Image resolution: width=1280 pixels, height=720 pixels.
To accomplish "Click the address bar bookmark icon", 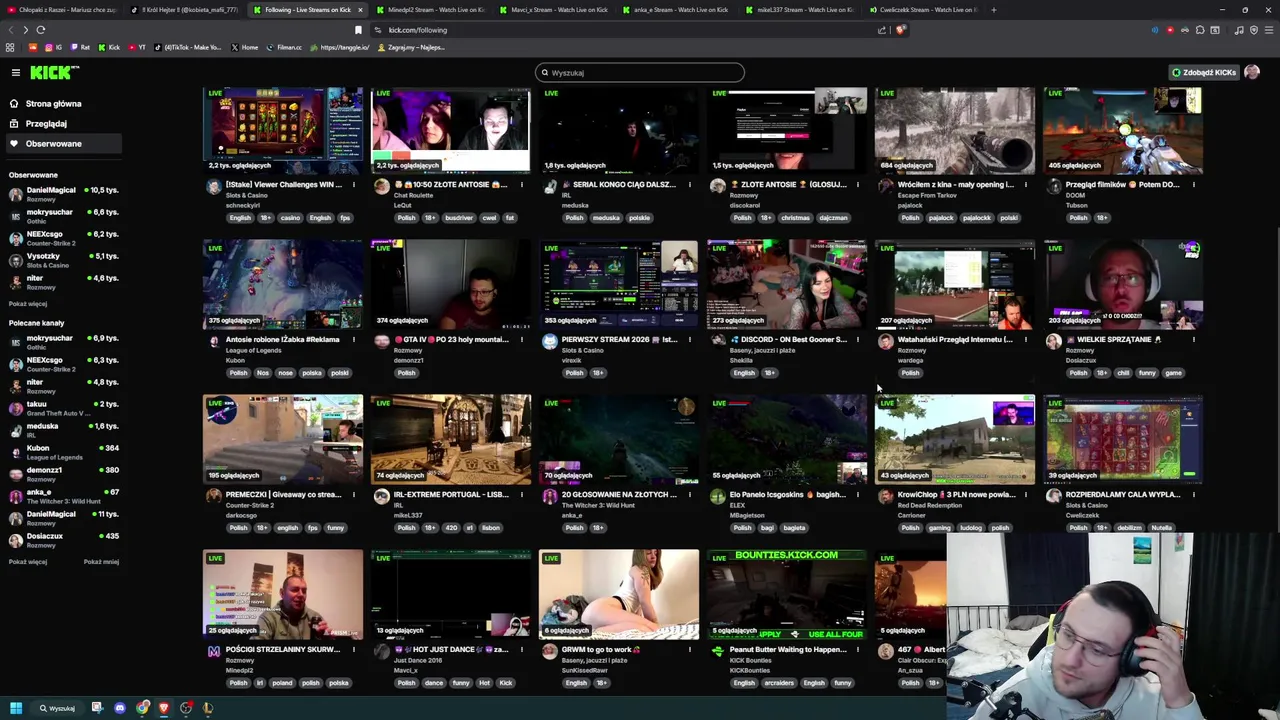I will 358,30.
